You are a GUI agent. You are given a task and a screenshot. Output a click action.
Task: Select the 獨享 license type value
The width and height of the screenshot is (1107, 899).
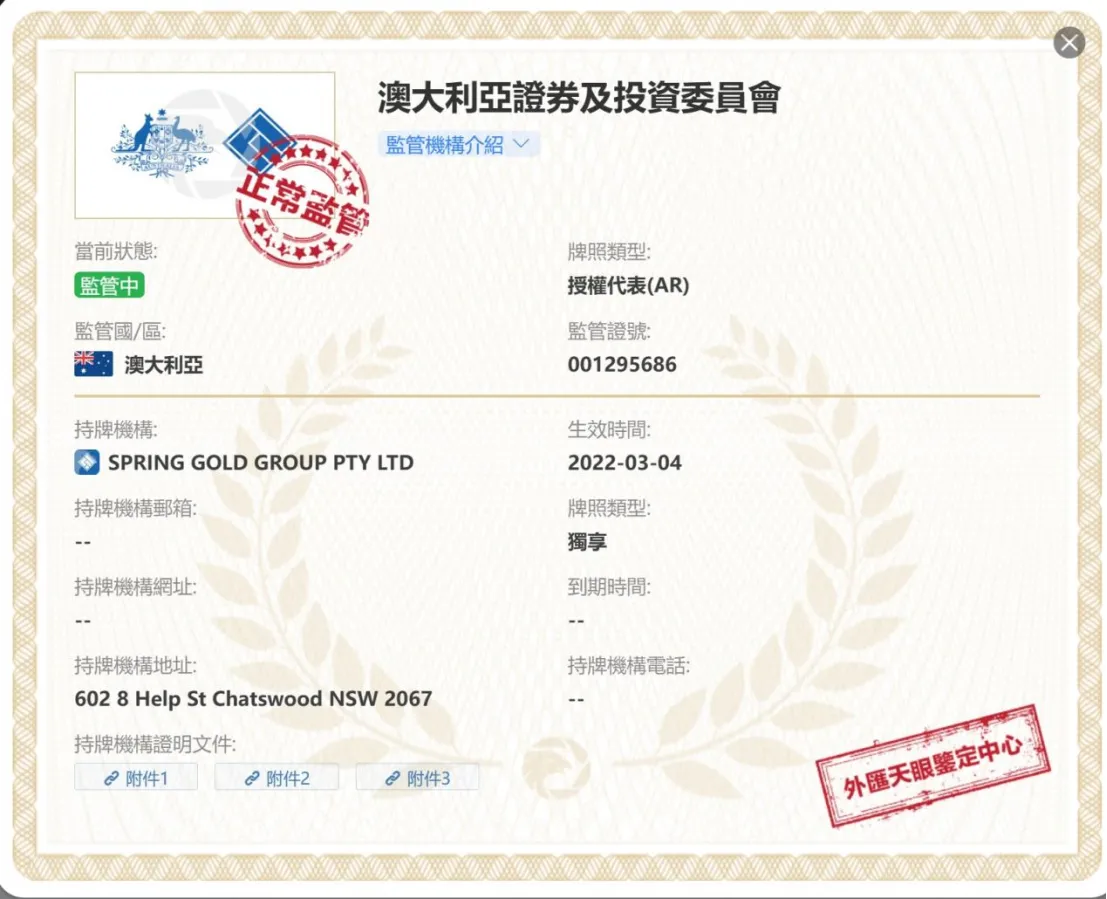[587, 542]
